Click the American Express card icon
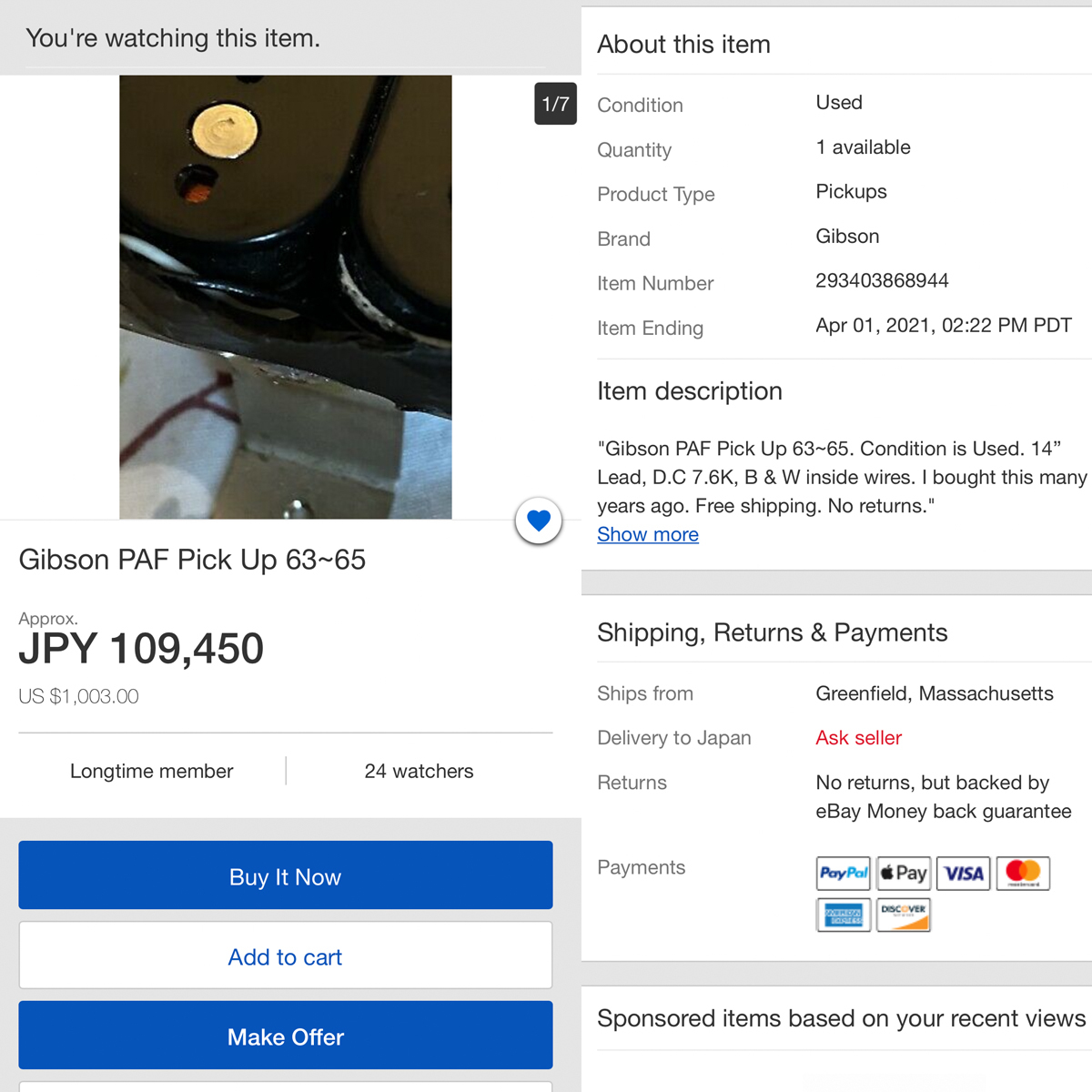Screen dimensions: 1092x1092 844,915
